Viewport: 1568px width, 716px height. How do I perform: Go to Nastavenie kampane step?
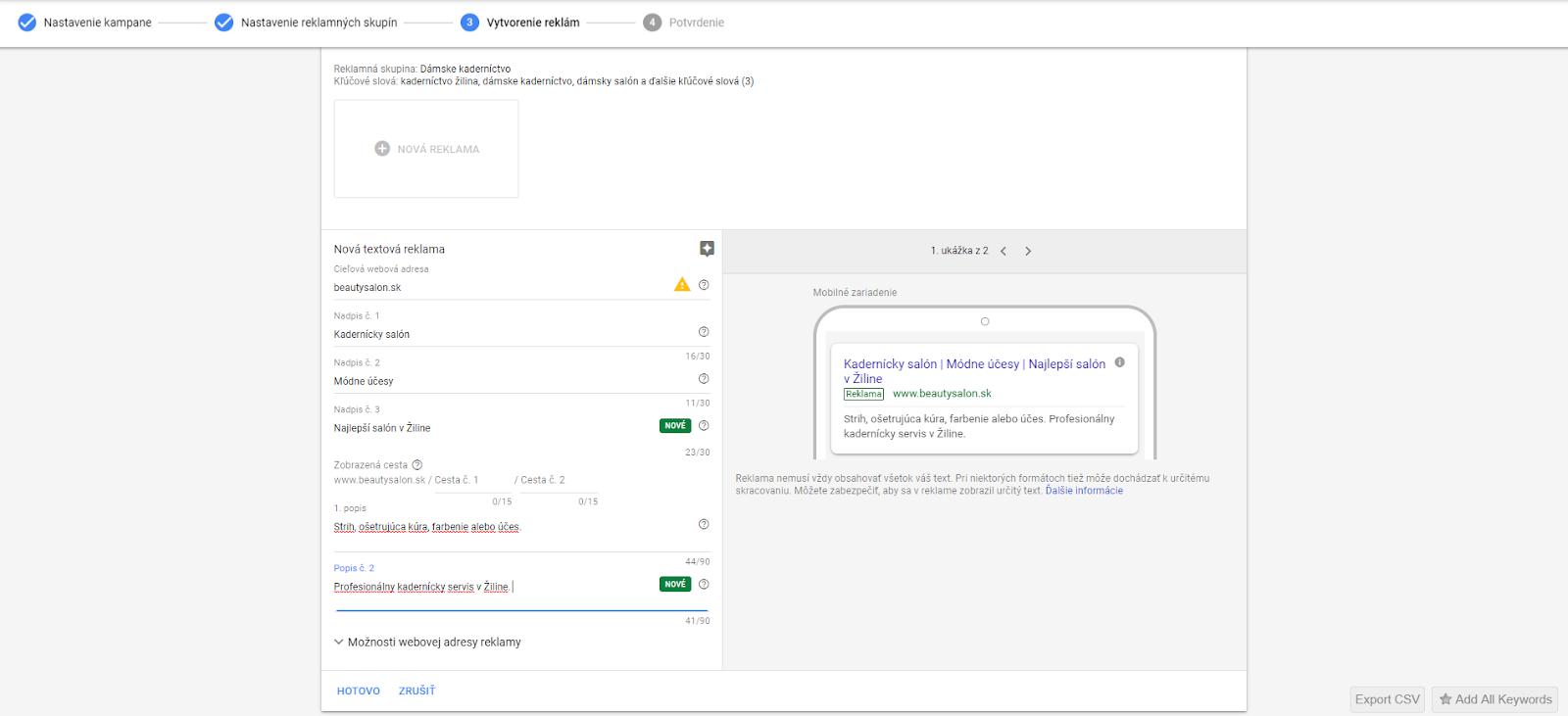click(x=98, y=23)
